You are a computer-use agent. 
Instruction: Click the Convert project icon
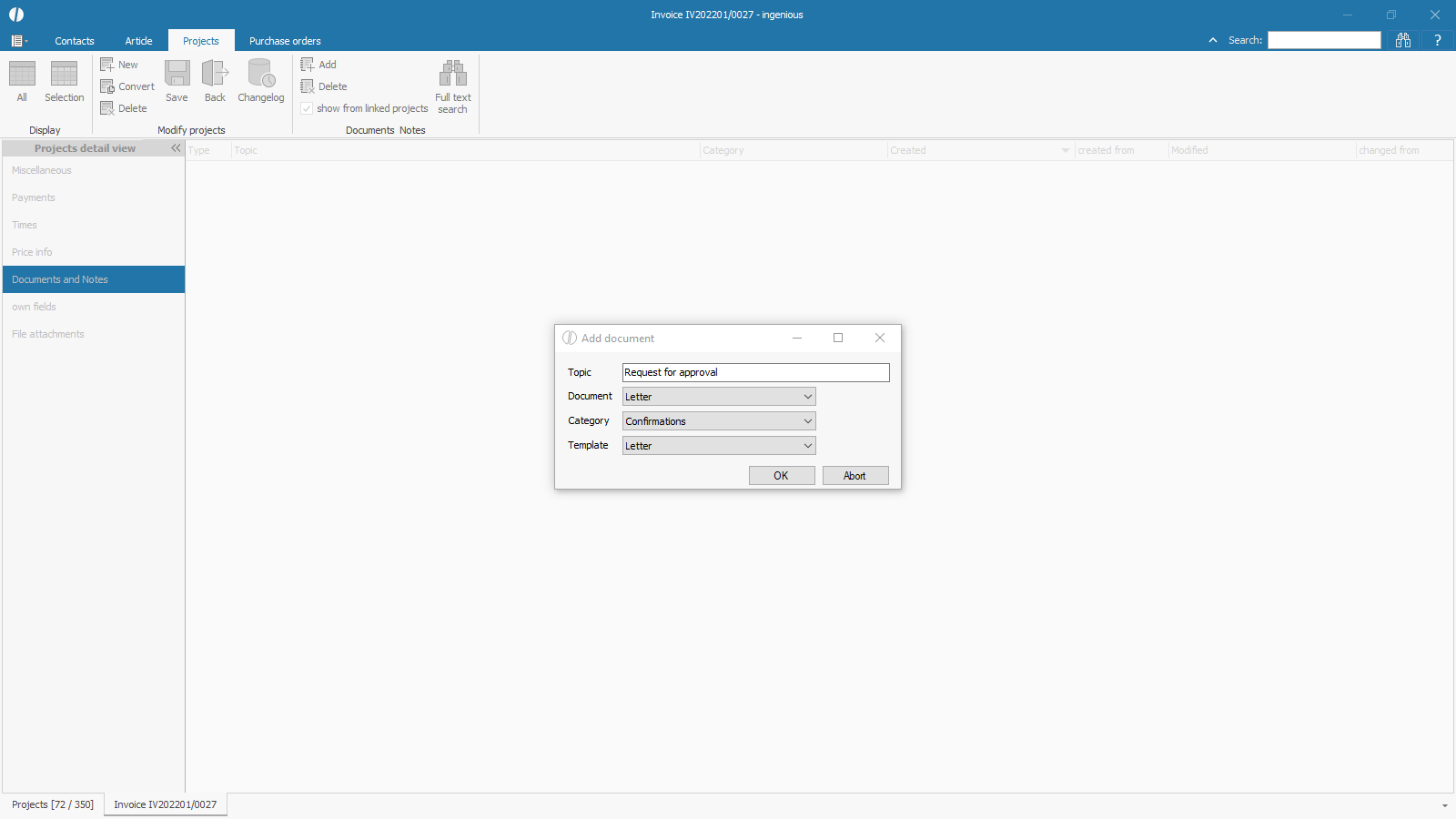pos(107,86)
